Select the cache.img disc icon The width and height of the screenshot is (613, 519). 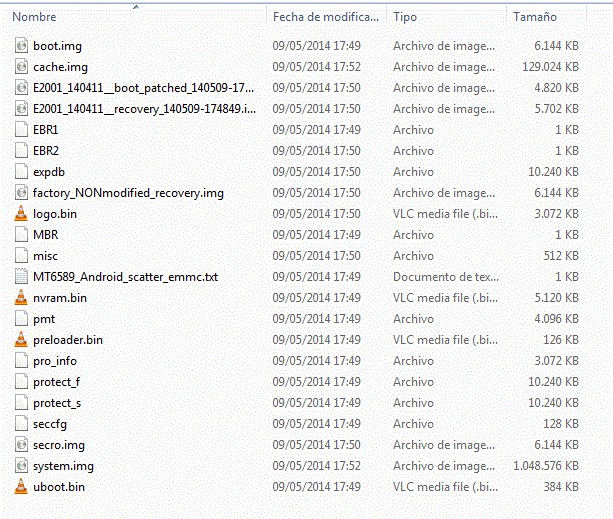(23, 67)
